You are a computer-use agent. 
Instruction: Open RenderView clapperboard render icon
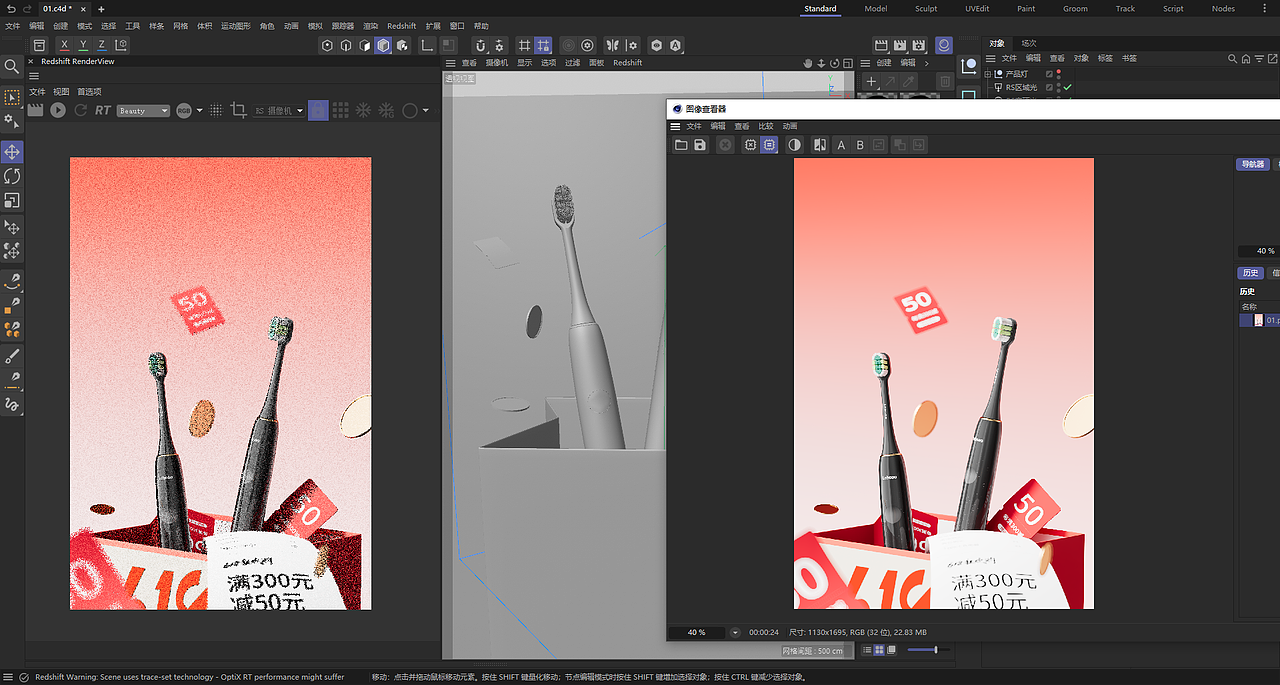pyautogui.click(x=36, y=110)
